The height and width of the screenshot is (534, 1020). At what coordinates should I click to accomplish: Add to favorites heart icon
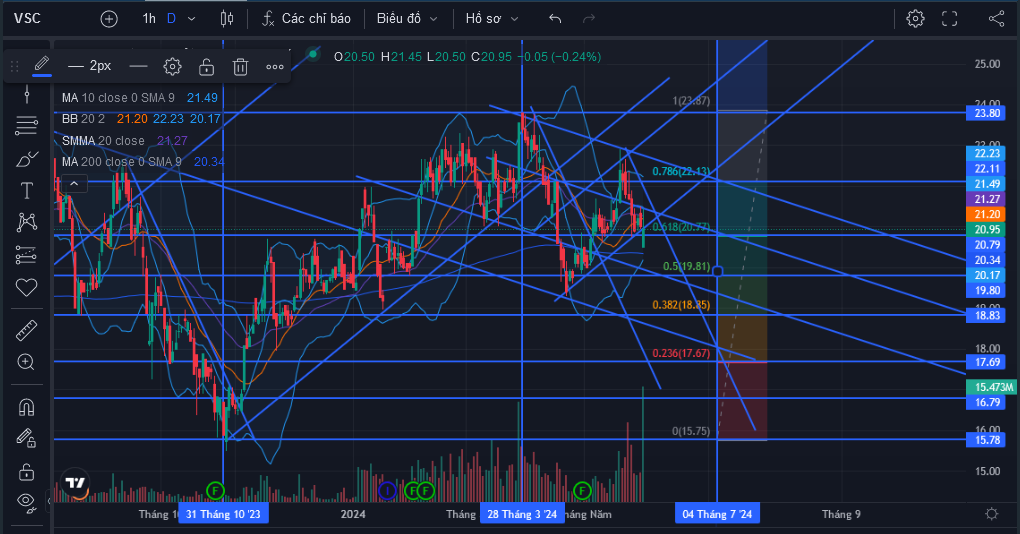(27, 287)
